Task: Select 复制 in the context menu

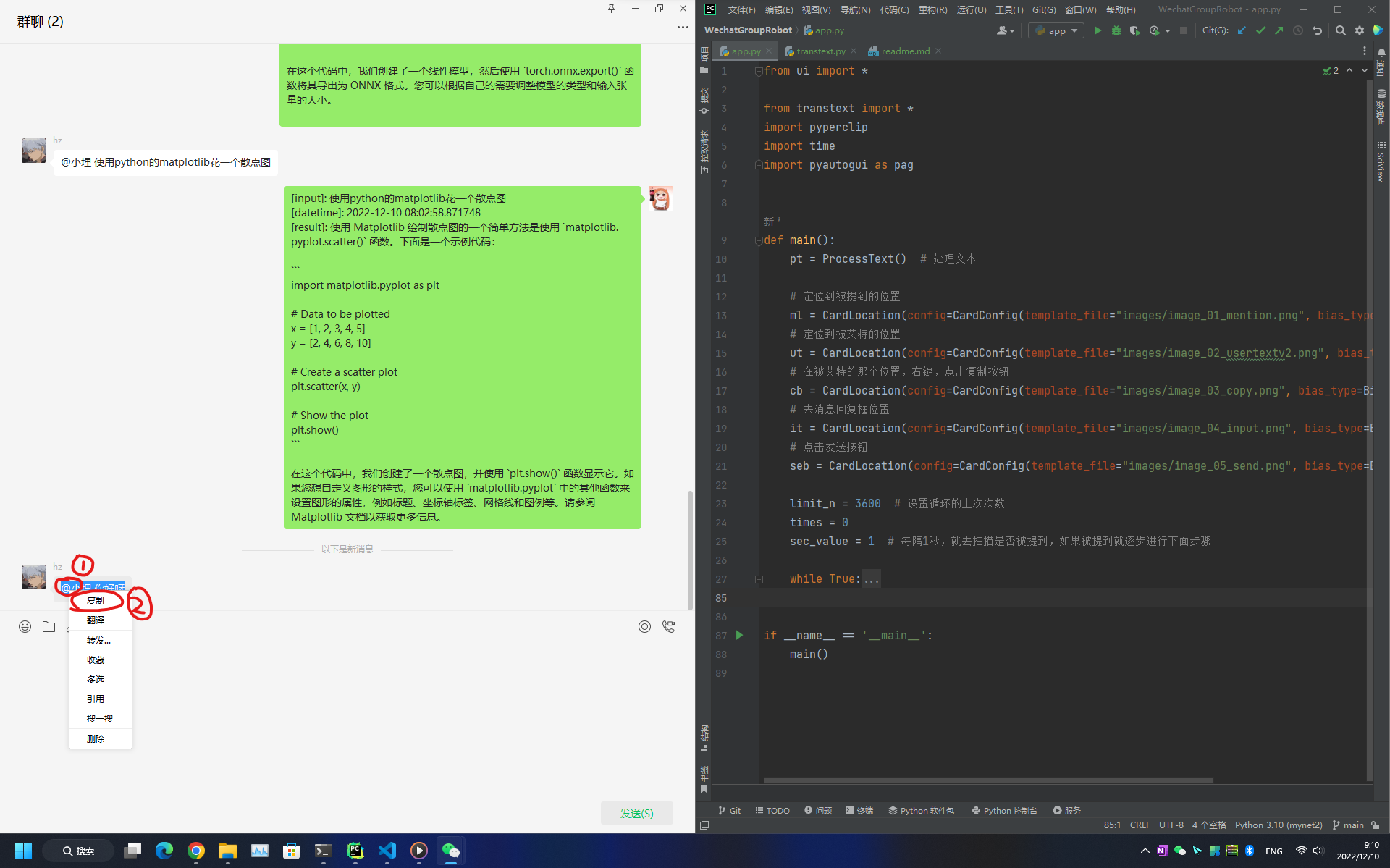Action: point(96,601)
